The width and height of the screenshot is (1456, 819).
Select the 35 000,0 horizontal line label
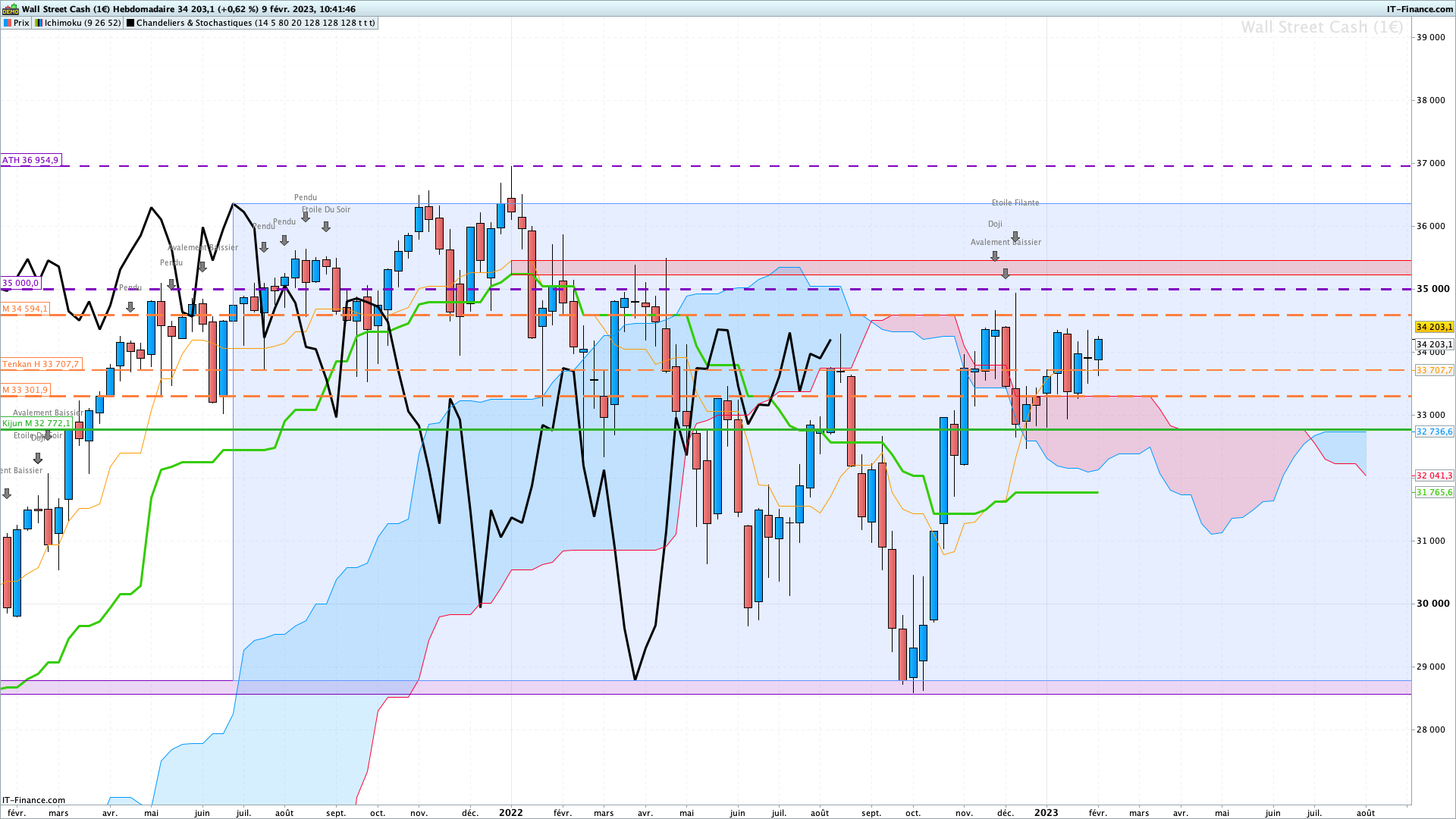pos(20,283)
